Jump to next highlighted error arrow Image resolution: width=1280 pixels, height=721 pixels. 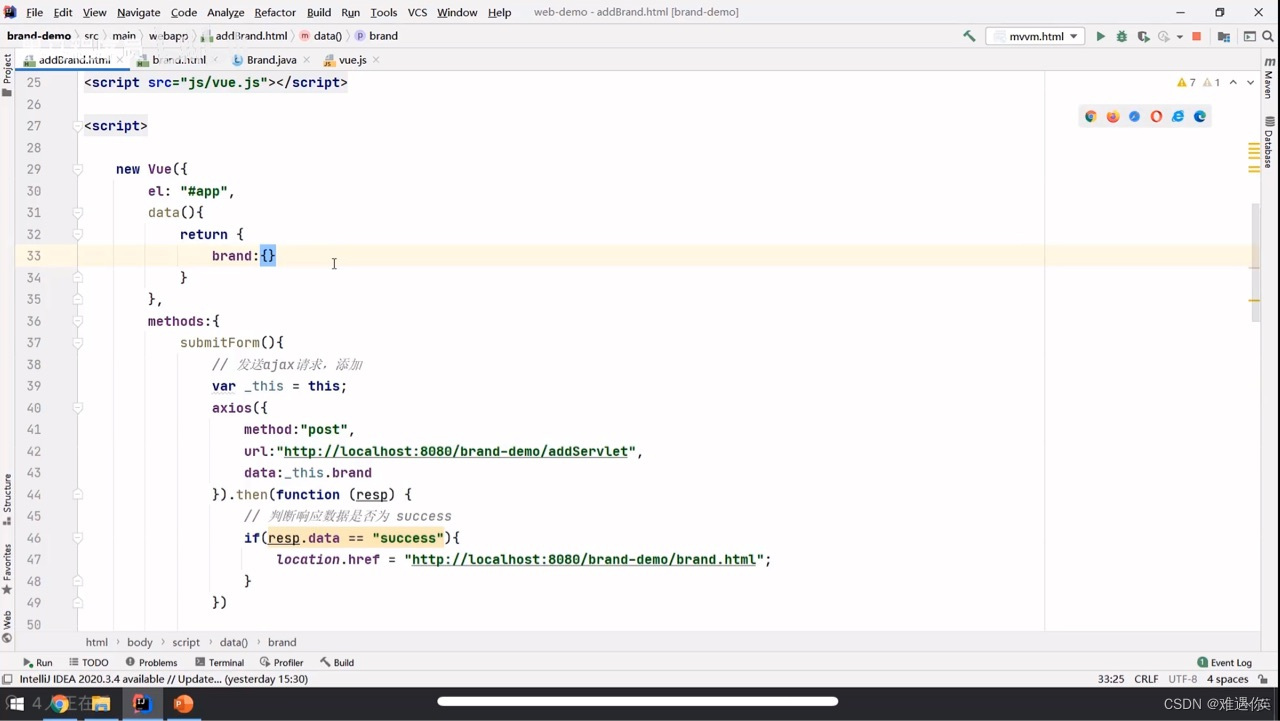point(1250,83)
